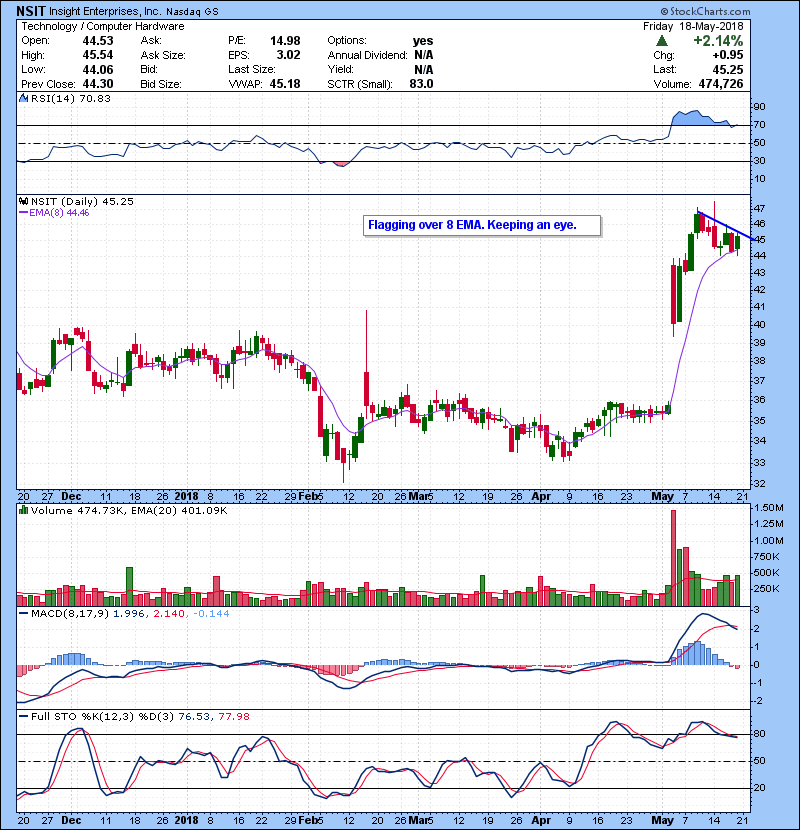Click the VWAP value 45.18
The width and height of the screenshot is (800, 830).
pos(285,84)
